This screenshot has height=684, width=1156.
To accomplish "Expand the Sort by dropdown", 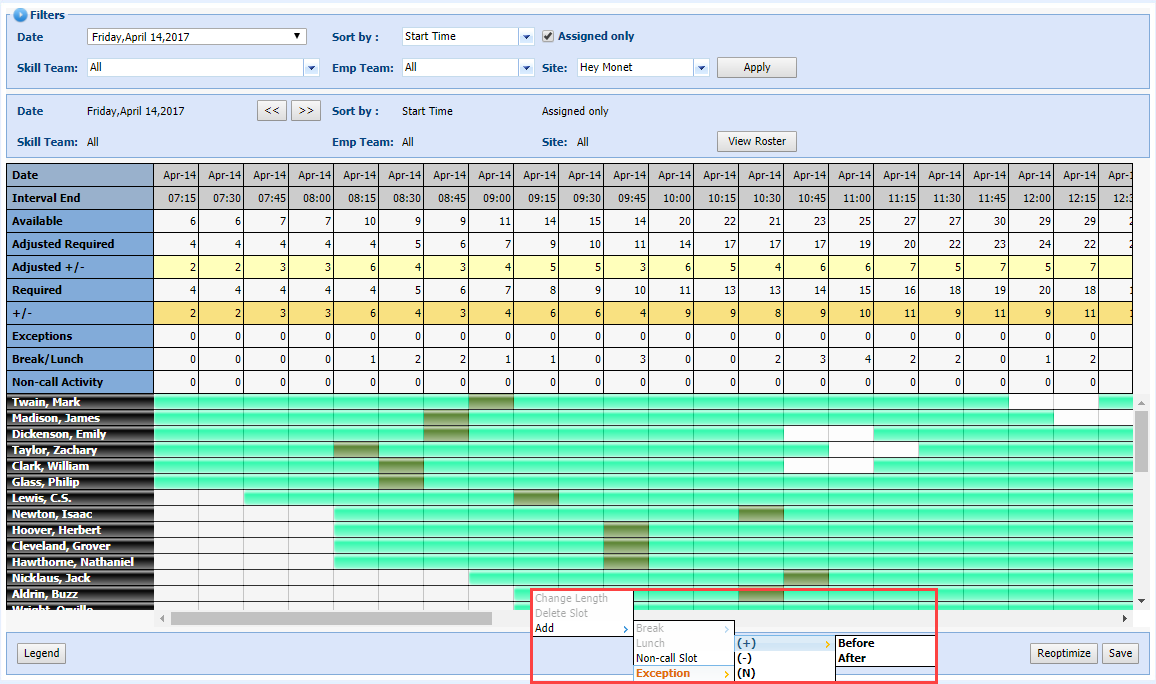I will tap(526, 37).
